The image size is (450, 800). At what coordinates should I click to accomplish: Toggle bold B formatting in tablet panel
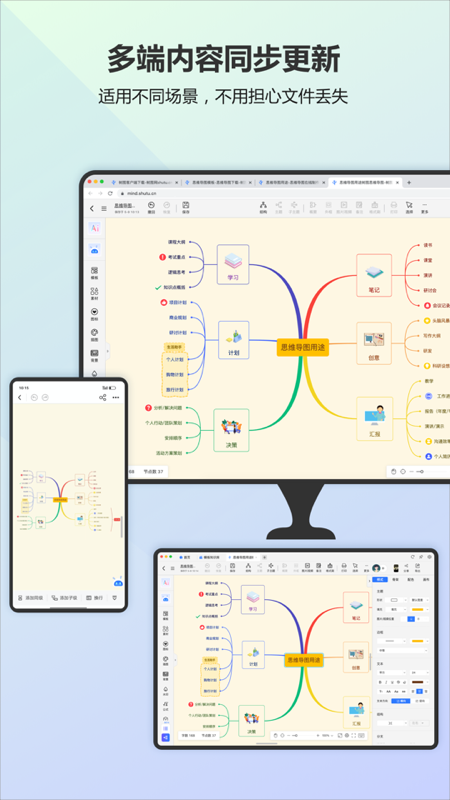tap(380, 682)
